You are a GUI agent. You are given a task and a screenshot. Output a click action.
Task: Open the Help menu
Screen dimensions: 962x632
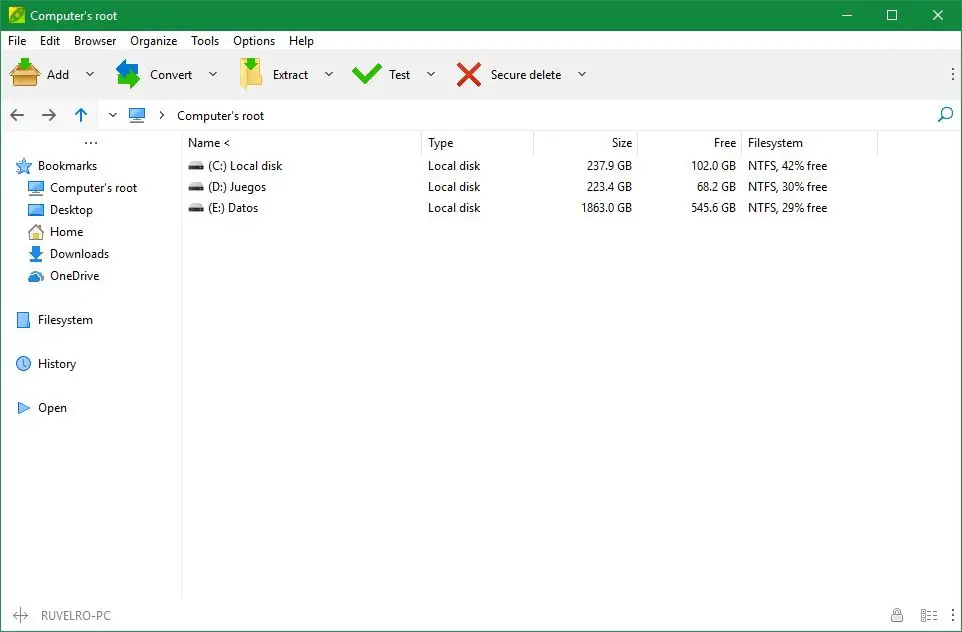tap(301, 40)
